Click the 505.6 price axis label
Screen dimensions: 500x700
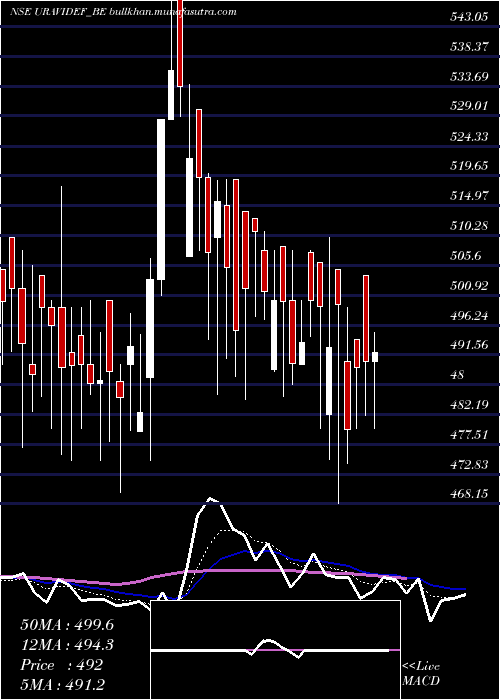pyautogui.click(x=465, y=256)
